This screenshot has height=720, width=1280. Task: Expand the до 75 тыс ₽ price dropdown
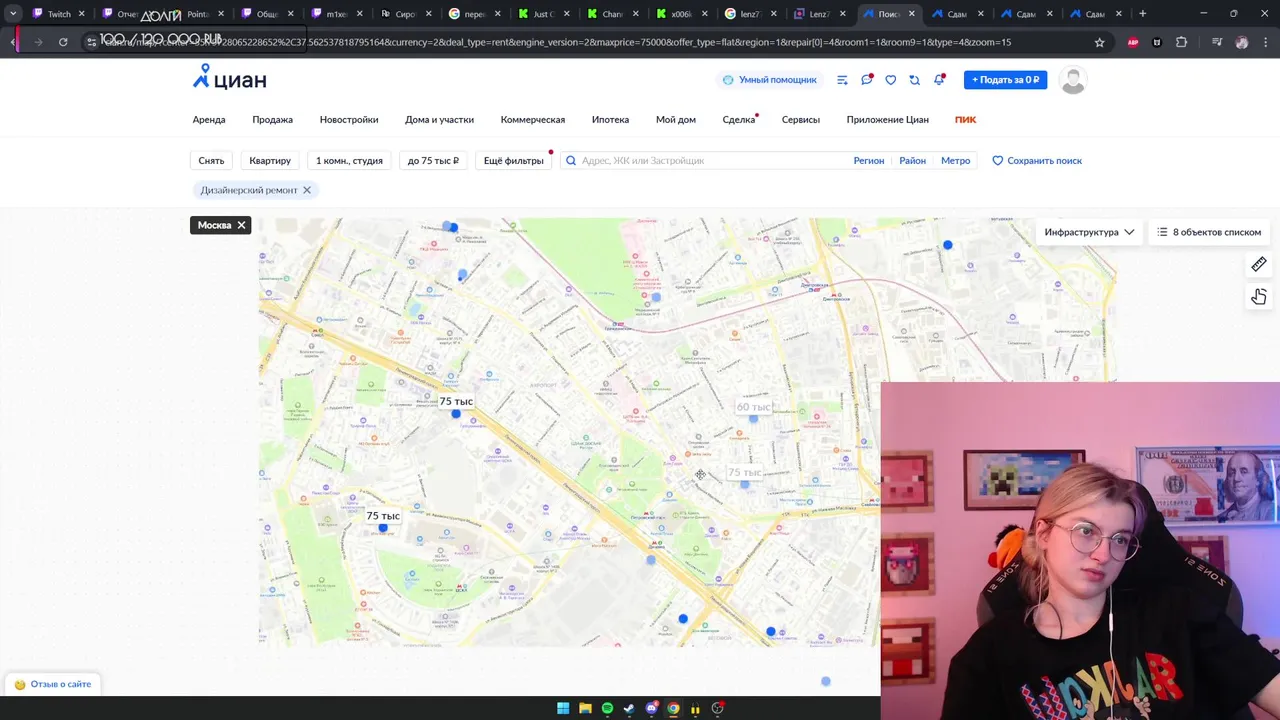[x=433, y=160]
